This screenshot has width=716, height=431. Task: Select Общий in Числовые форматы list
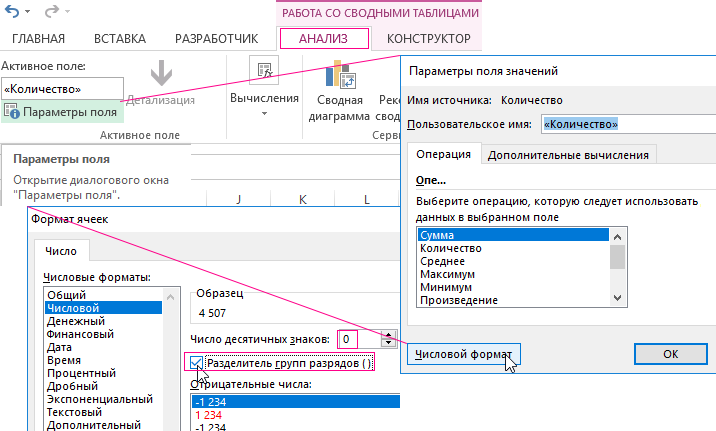(x=104, y=295)
